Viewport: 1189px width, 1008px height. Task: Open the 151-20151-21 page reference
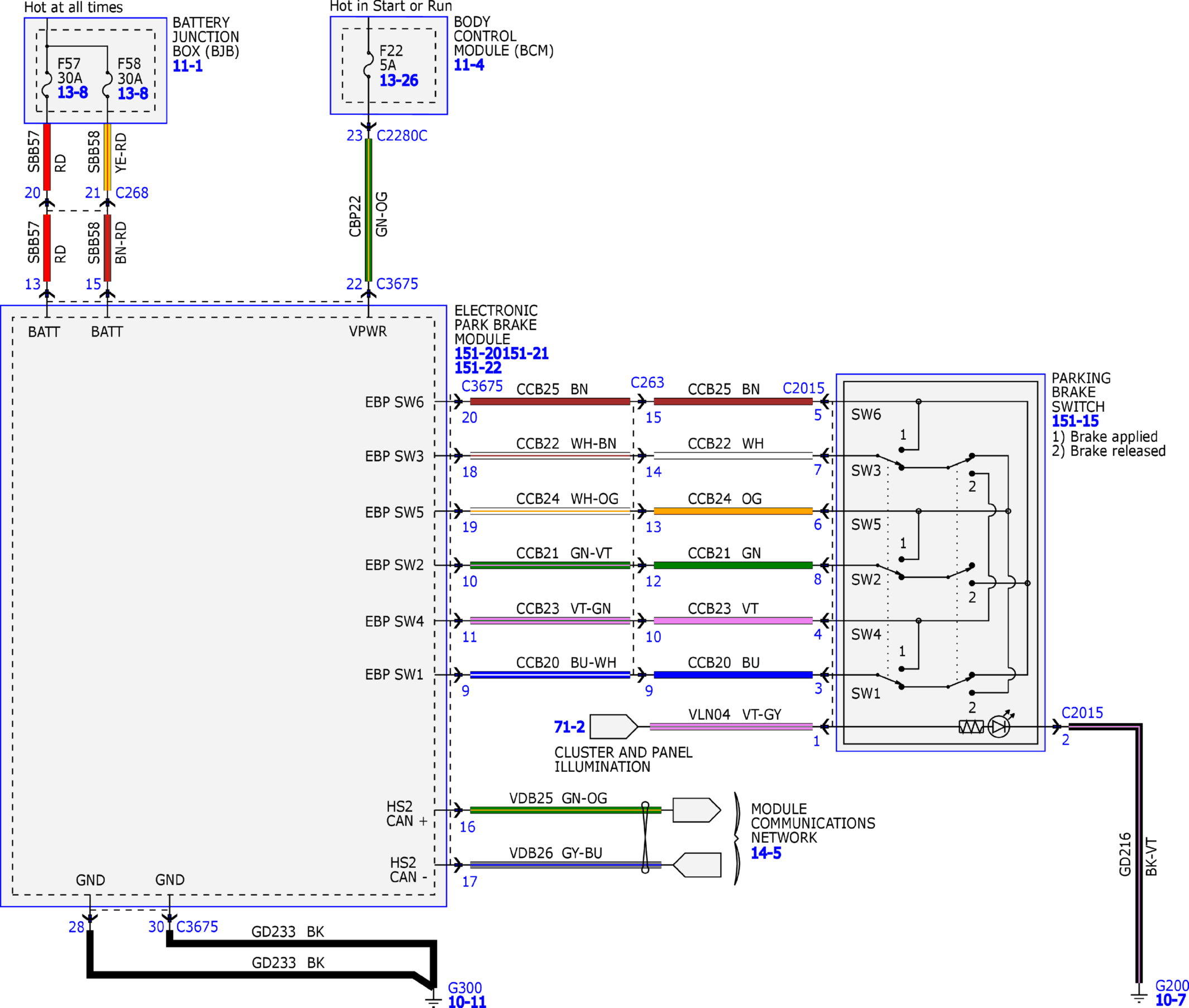pyautogui.click(x=501, y=353)
